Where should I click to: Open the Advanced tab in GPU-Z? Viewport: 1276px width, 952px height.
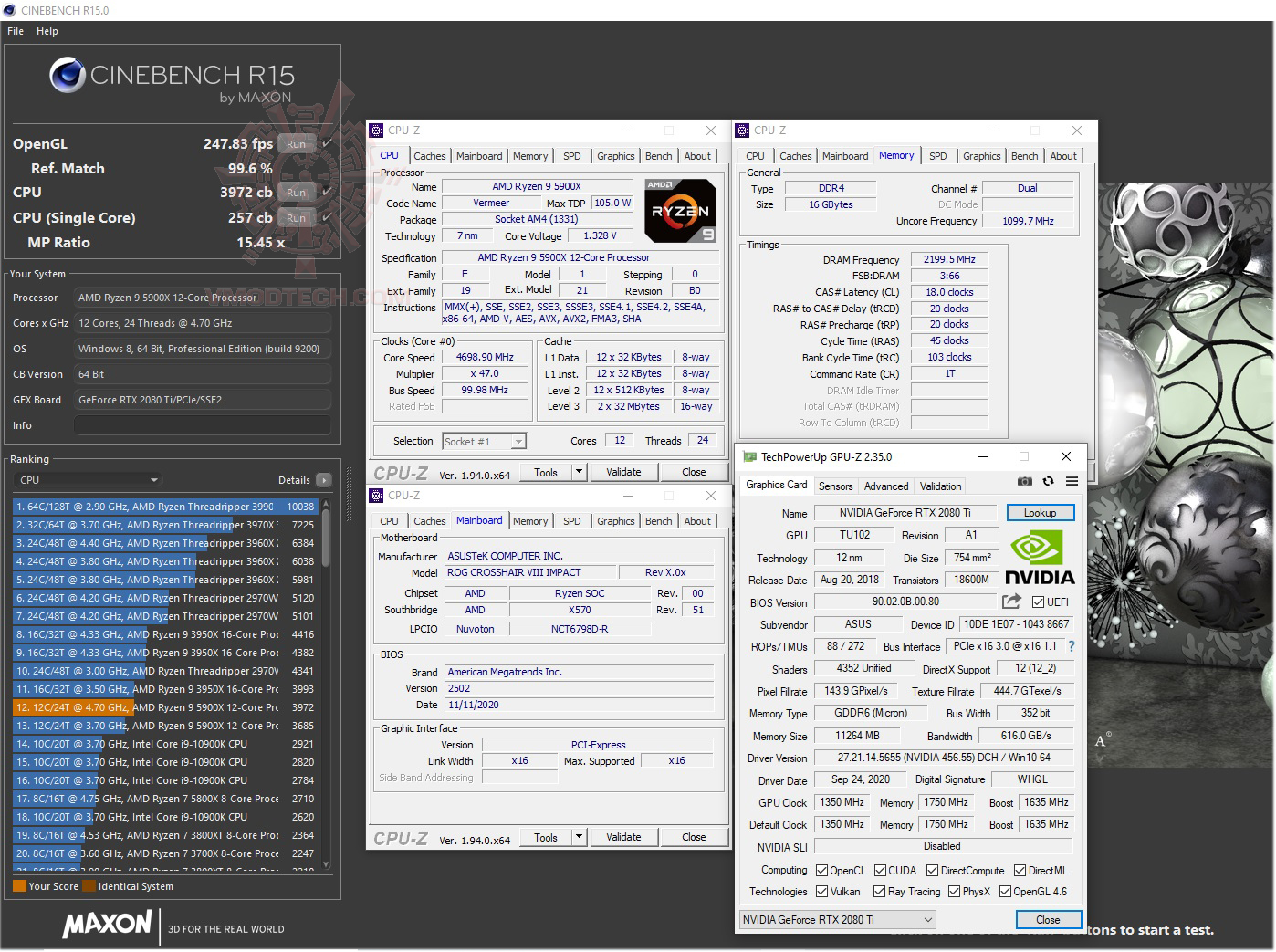pyautogui.click(x=886, y=486)
